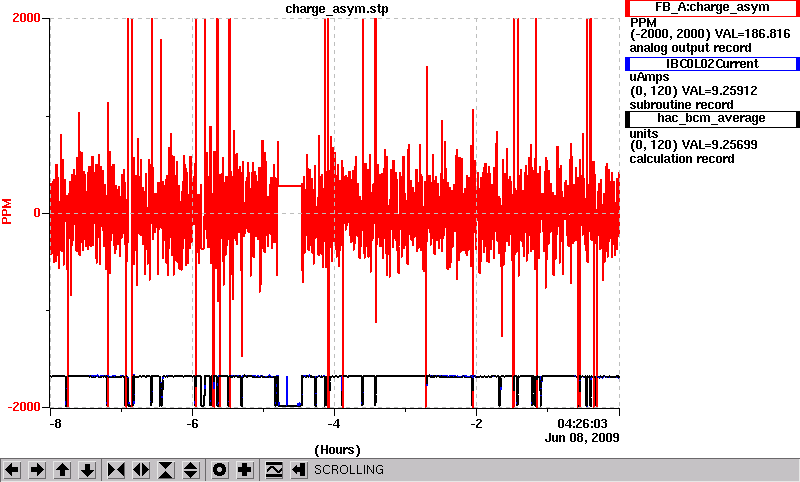800x482 pixels.
Task: Click the 'calculation record' text
Action: point(682,159)
